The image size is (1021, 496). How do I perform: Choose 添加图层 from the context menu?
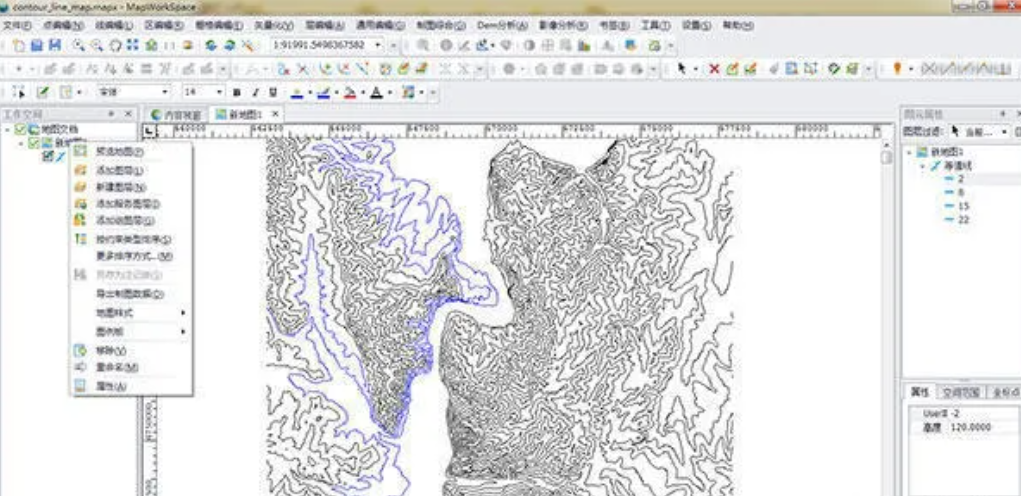tap(118, 170)
